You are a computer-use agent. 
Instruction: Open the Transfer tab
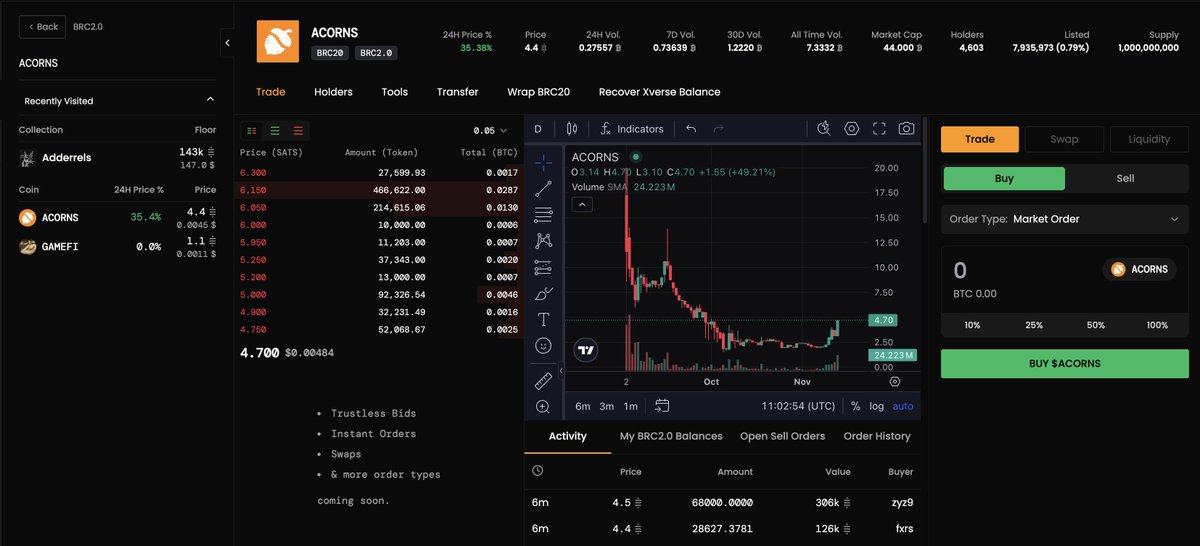(x=457, y=92)
